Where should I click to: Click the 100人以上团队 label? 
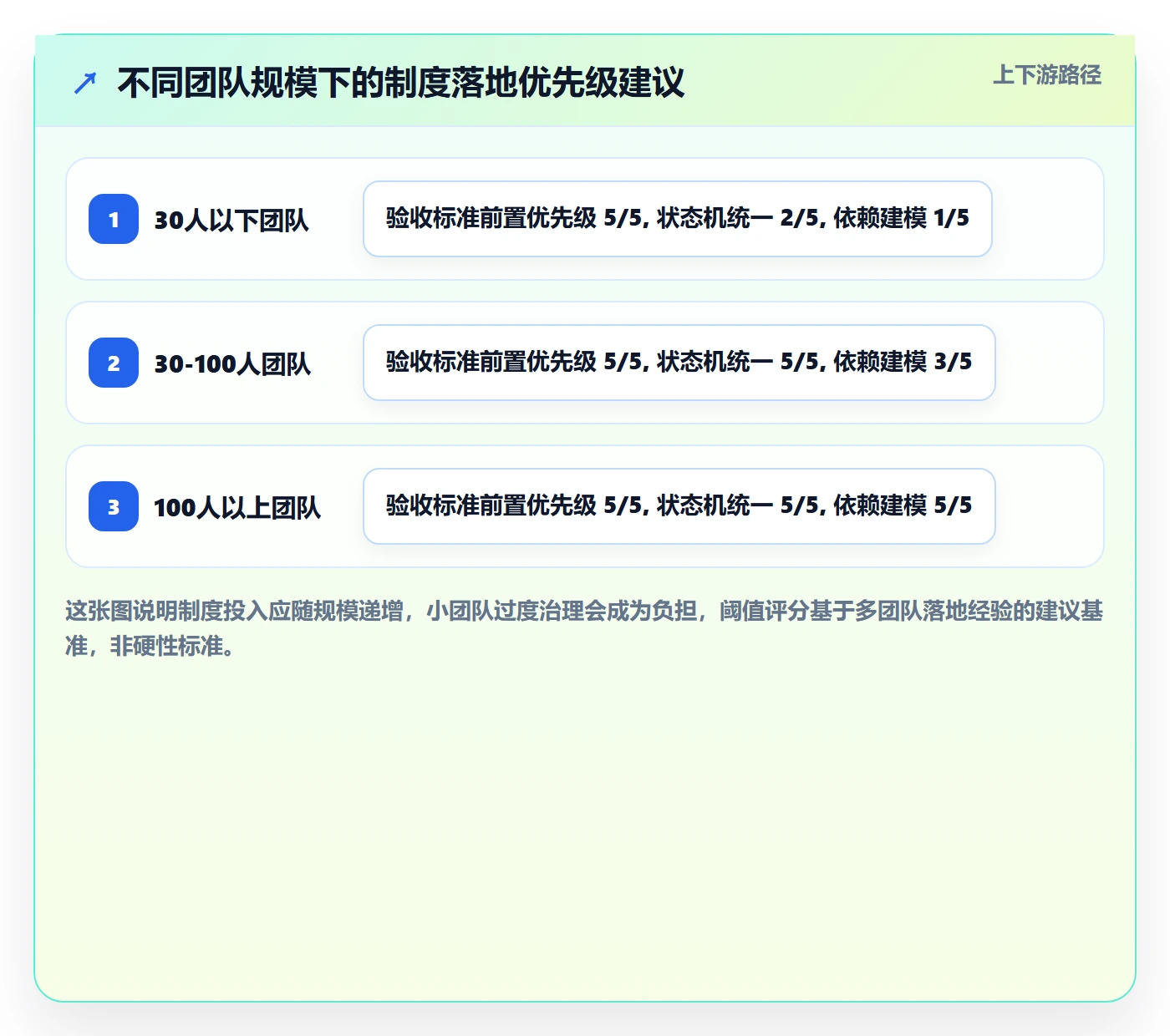pyautogui.click(x=237, y=507)
